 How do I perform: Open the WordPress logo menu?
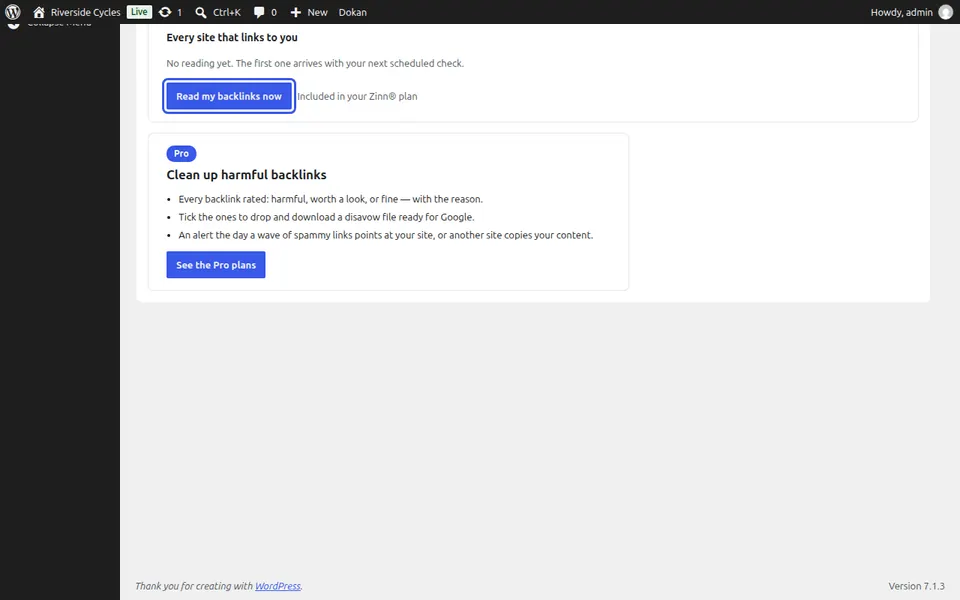[13, 12]
